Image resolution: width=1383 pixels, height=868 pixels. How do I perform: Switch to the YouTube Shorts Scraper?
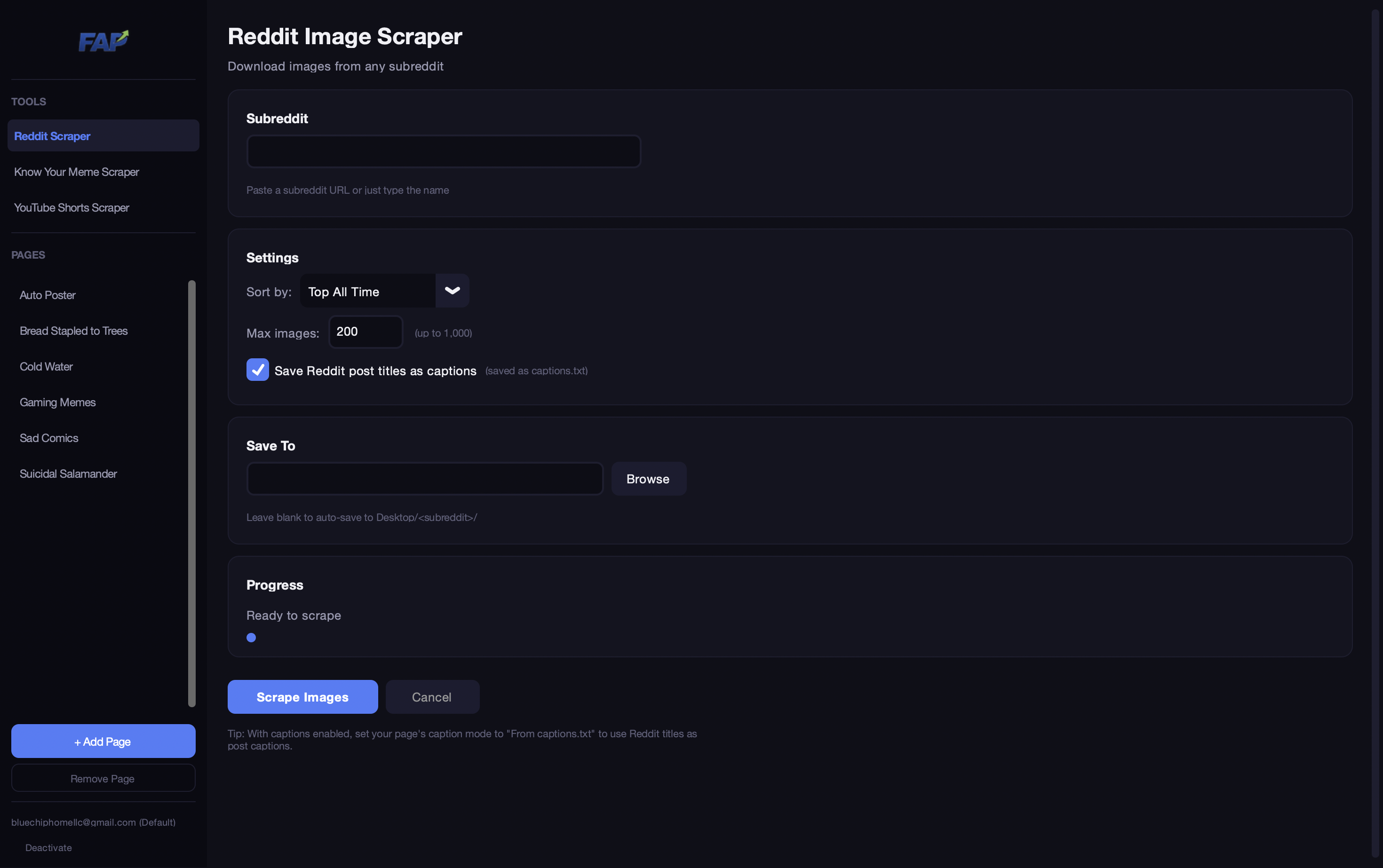click(71, 207)
